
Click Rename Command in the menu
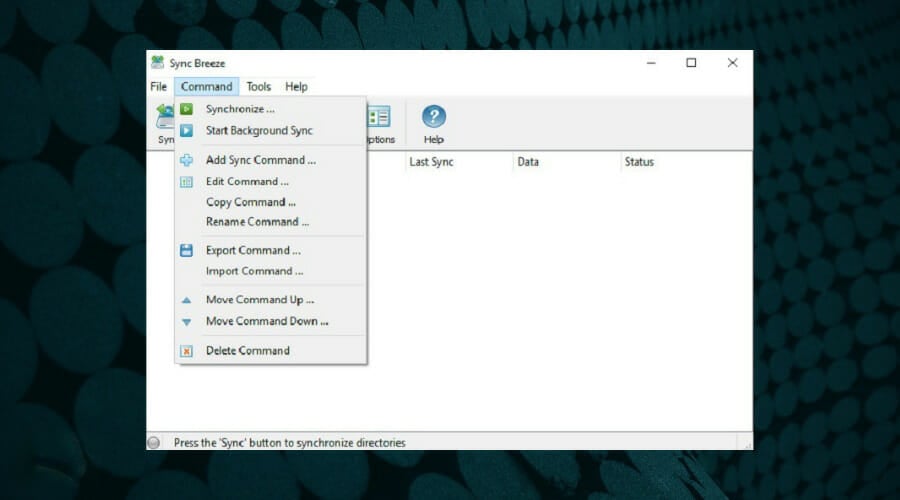[x=257, y=222]
